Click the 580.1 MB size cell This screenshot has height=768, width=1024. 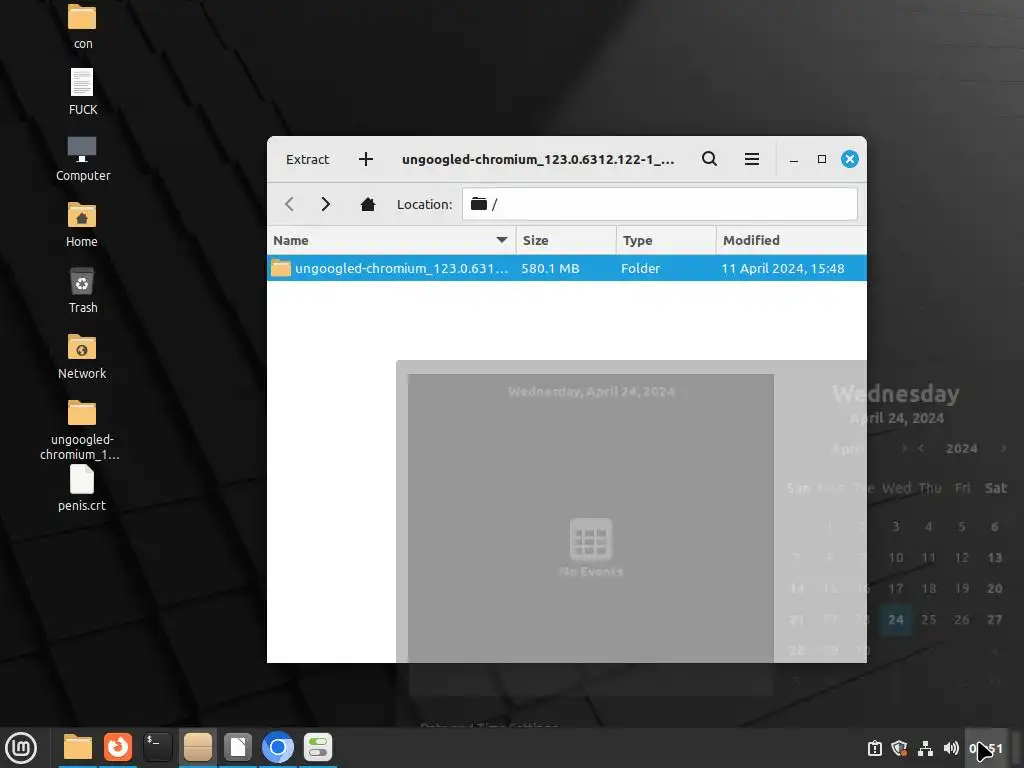tap(551, 268)
